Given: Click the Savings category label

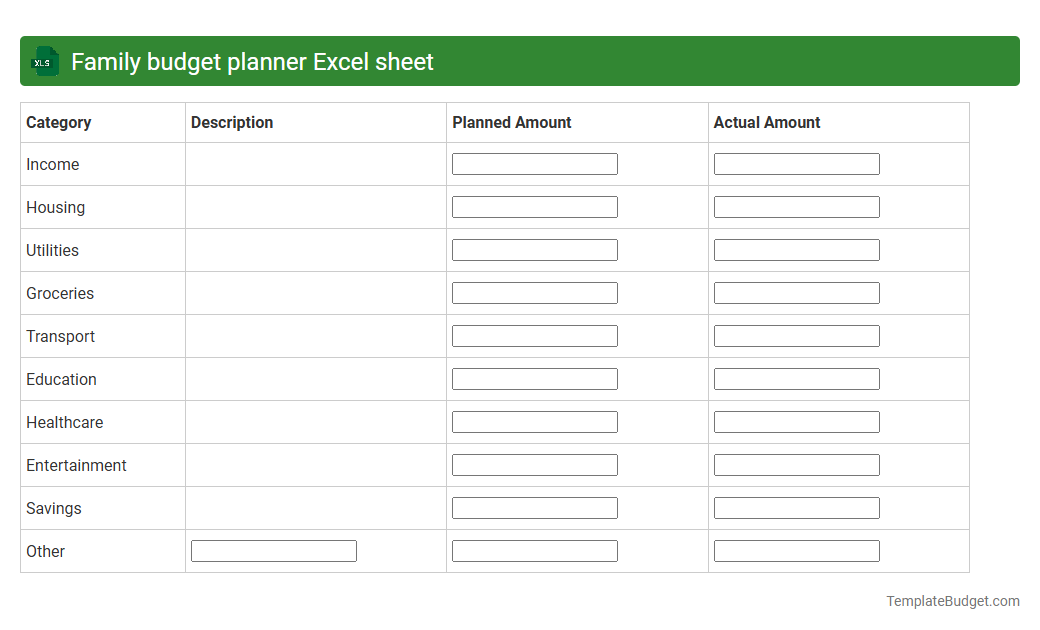Looking at the screenshot, I should 53,508.
